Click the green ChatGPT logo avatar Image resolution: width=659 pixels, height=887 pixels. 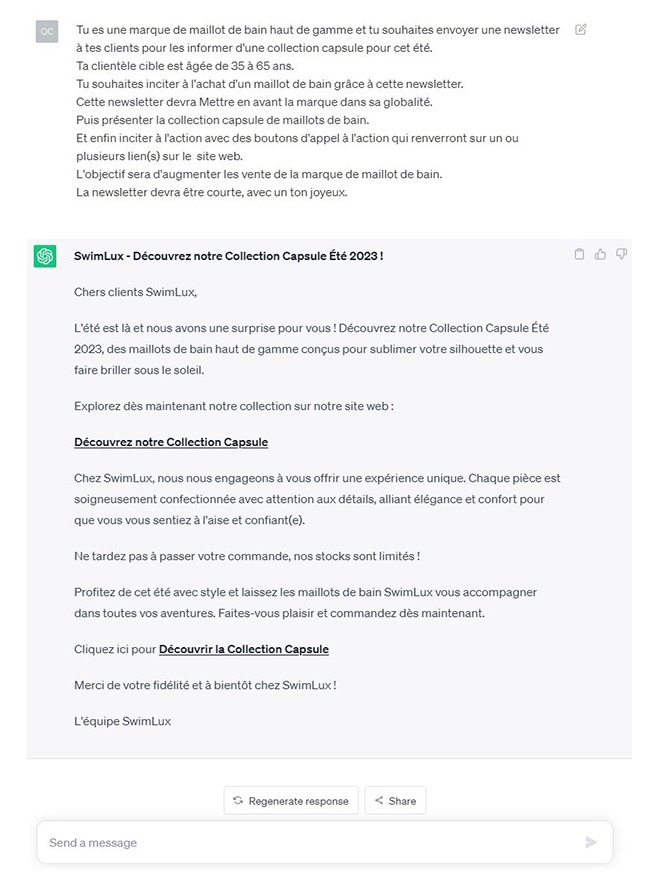tap(45, 256)
